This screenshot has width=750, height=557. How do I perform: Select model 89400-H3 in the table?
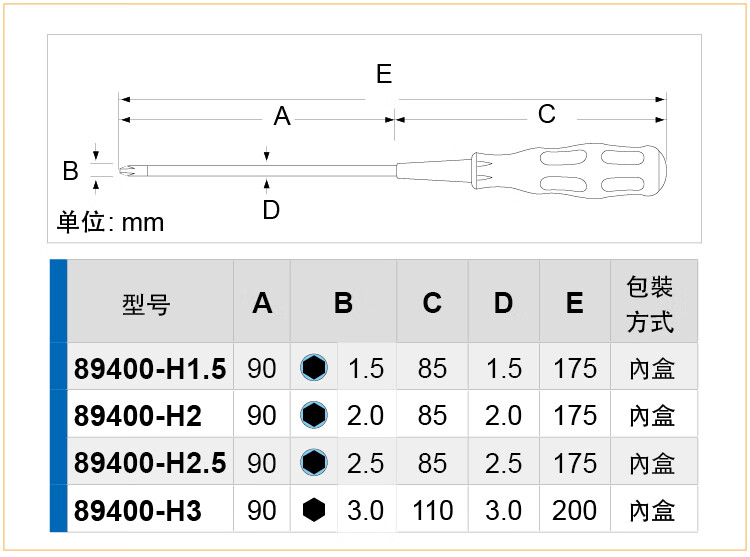point(138,511)
